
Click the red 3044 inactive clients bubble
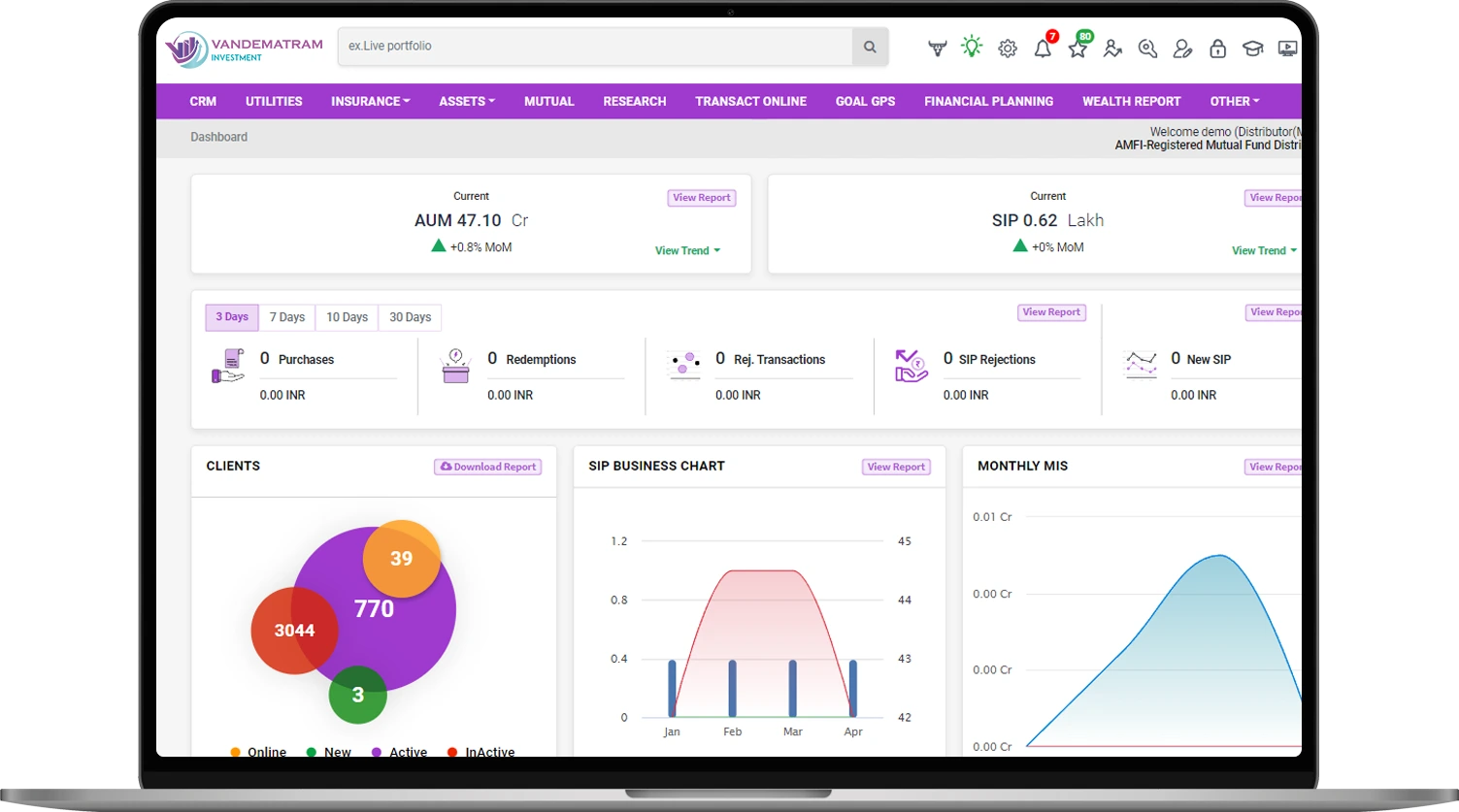point(295,631)
